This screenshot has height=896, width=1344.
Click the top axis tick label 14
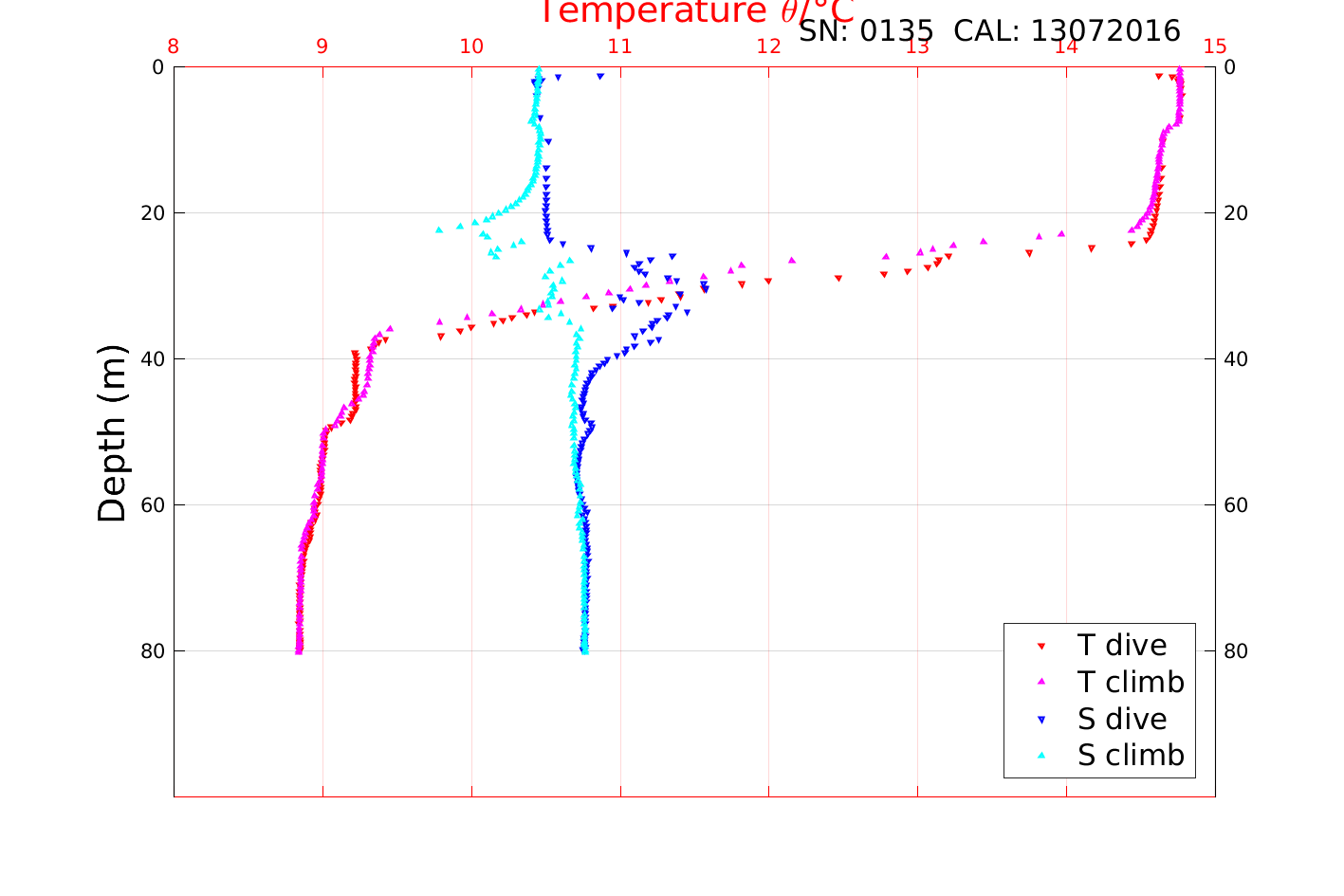tap(1066, 46)
